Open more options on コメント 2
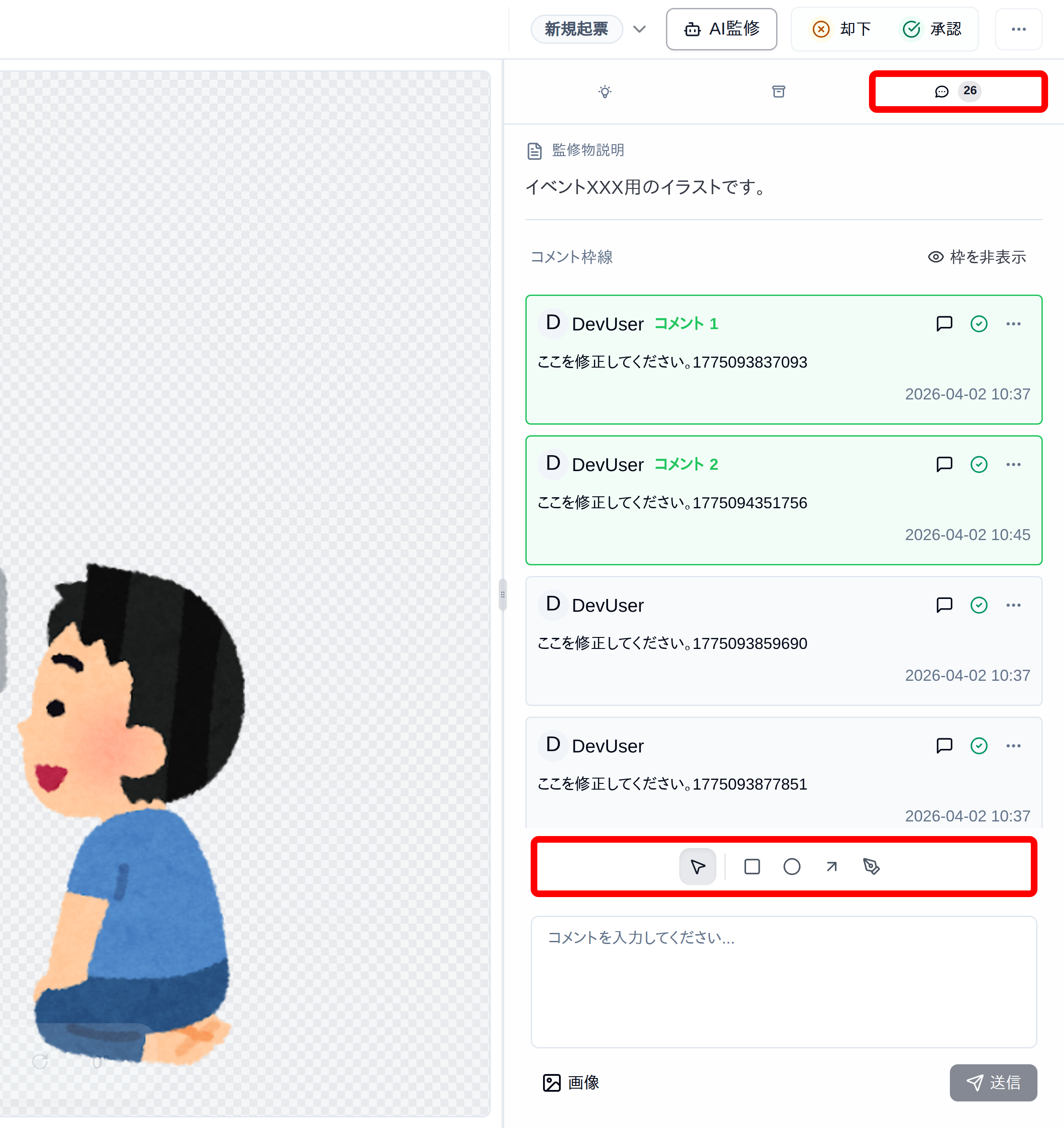Viewport: 1064px width, 1128px height. pos(1013,464)
